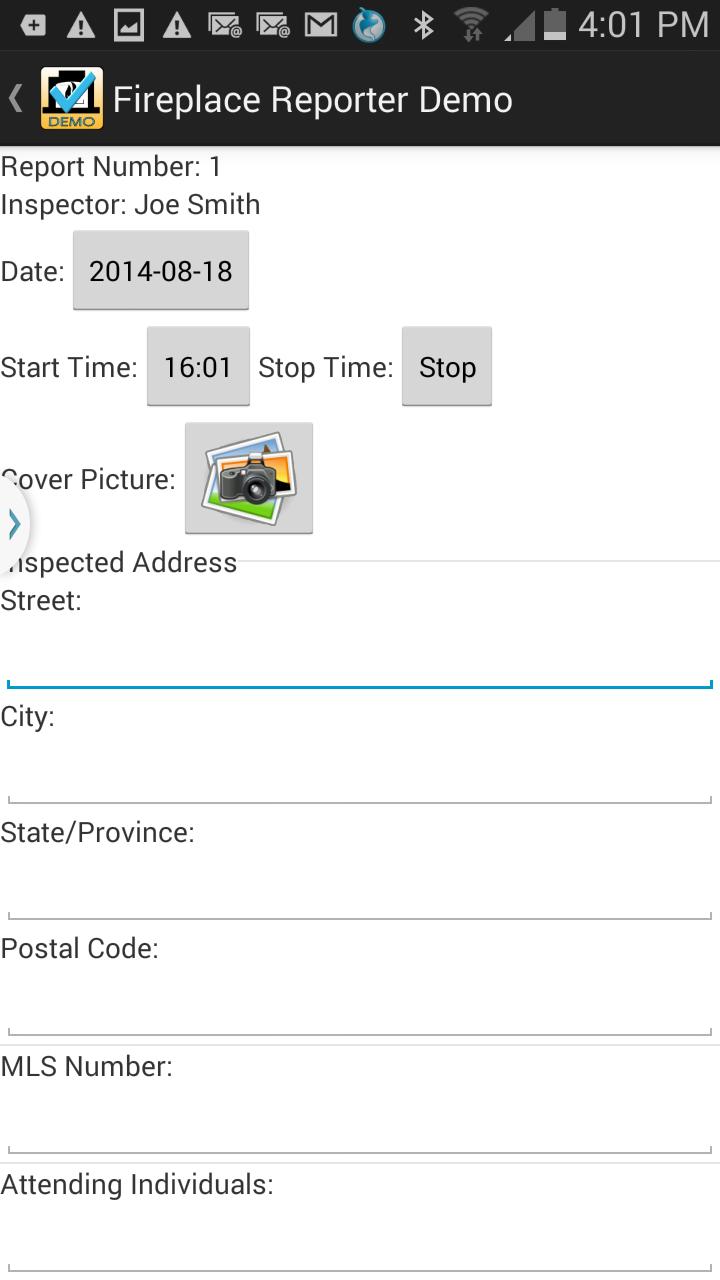
Task: Select the State/Province field
Action: click(360, 892)
